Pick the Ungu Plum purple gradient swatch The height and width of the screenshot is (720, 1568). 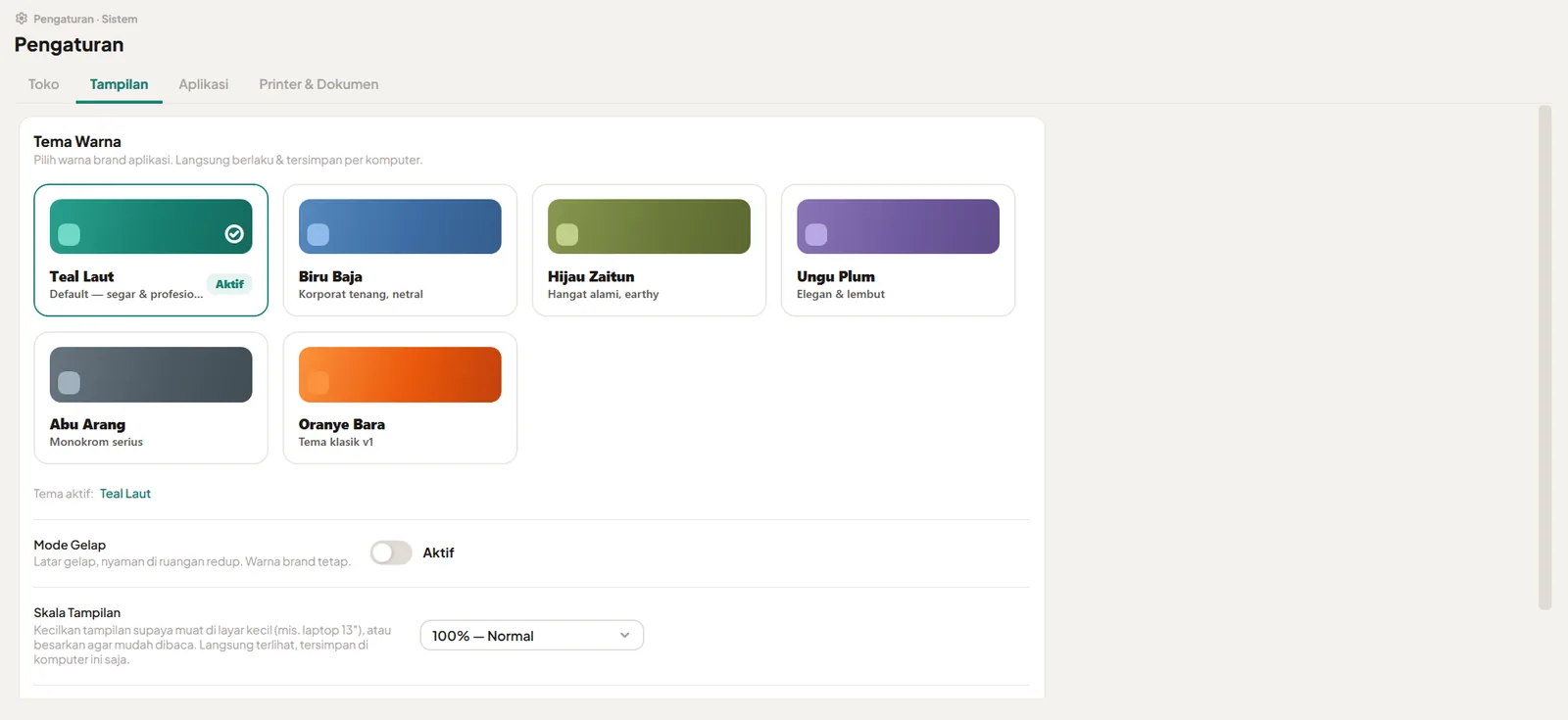coord(898,226)
